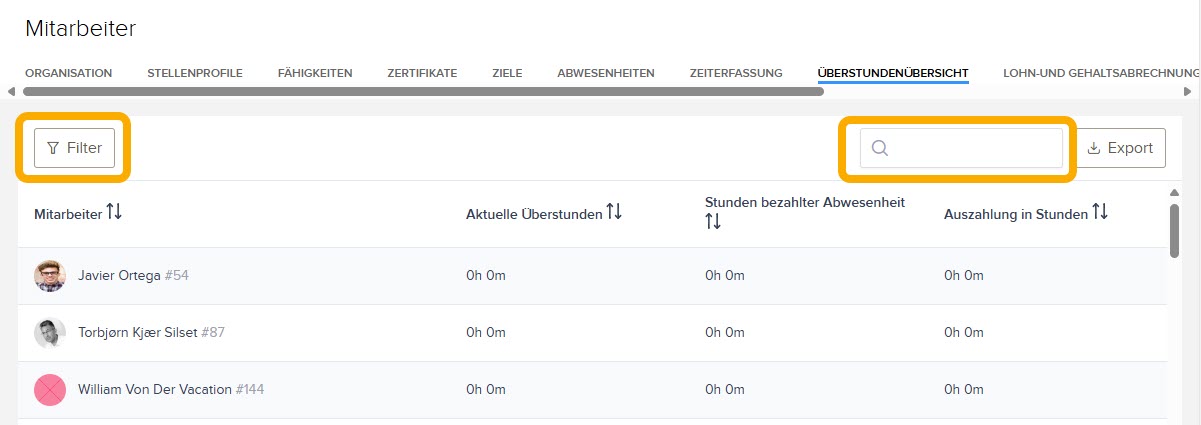Open Javier Ortega's employee name link
The height and width of the screenshot is (425, 1201).
119,276
